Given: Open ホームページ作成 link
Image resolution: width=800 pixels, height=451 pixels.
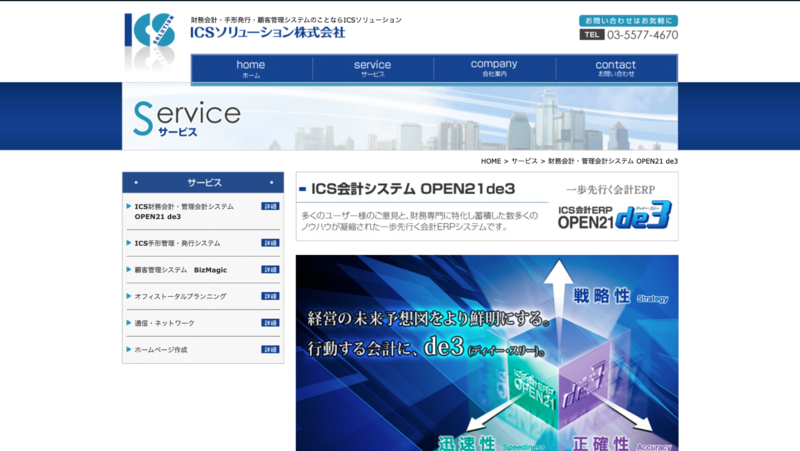Looking at the screenshot, I should (161, 349).
